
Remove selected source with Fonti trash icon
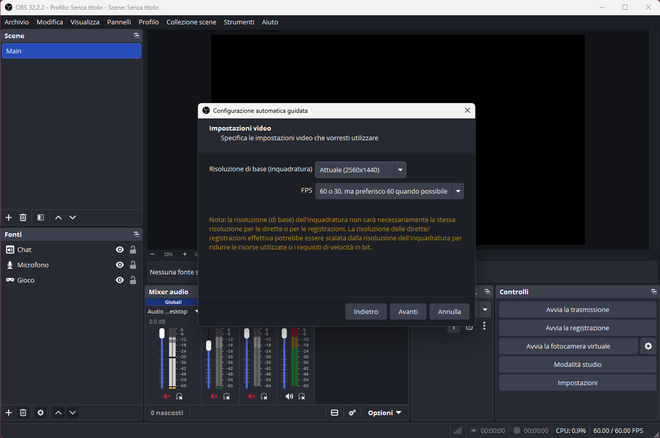pyautogui.click(x=23, y=413)
